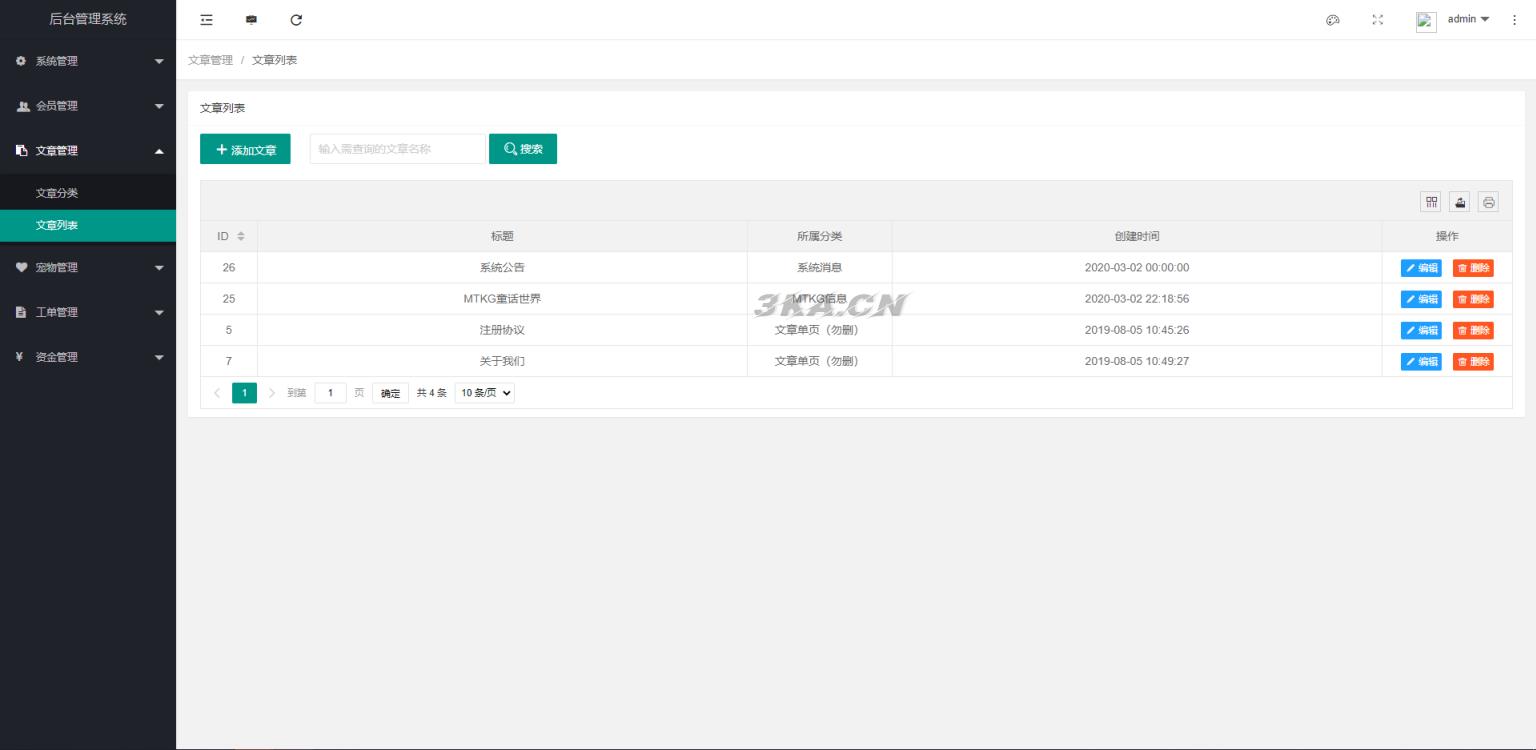Expand the 会员管理 menu arrow

(x=159, y=107)
